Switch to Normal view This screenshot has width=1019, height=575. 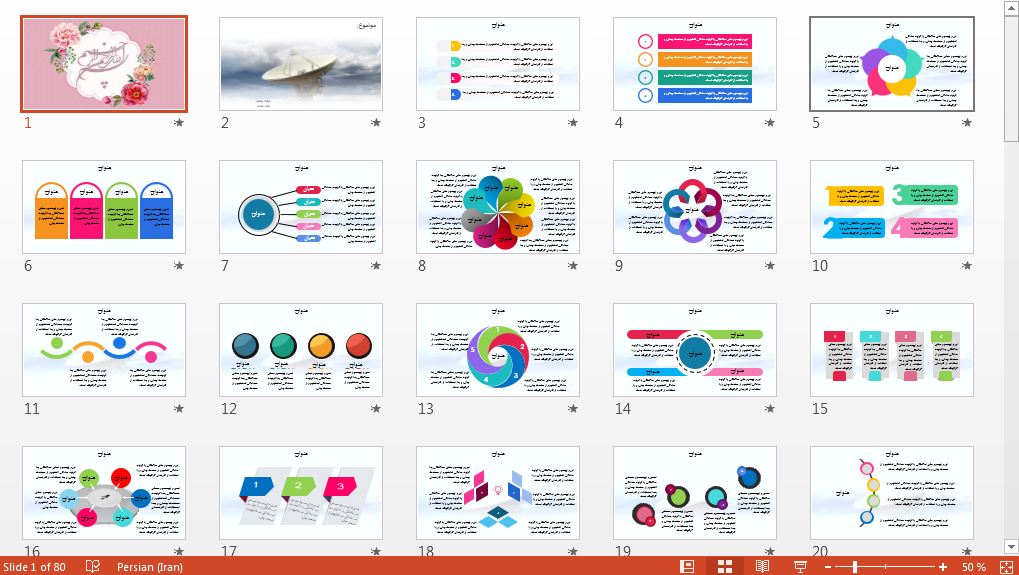(687, 567)
